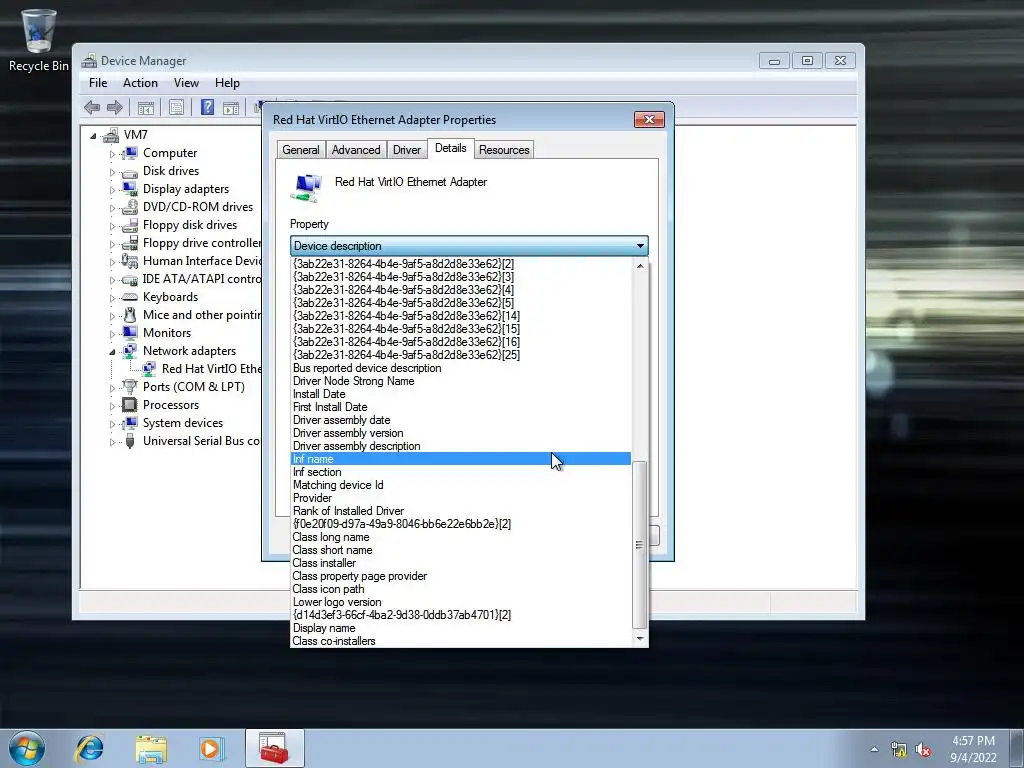The height and width of the screenshot is (768, 1024).
Task: Select the Details tab
Action: pos(451,148)
